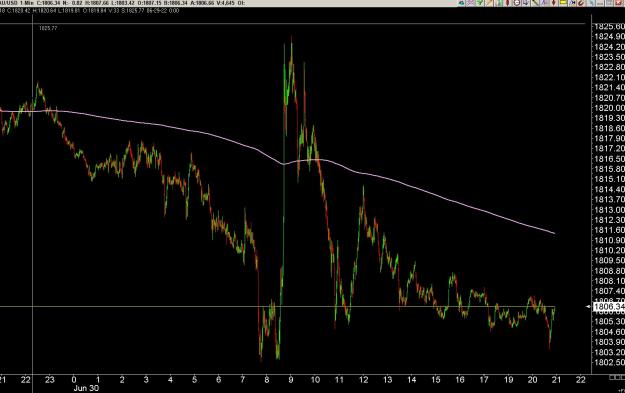Click the 1805.30 price axis label
This screenshot has height=393, width=625.
pyautogui.click(x=609, y=321)
